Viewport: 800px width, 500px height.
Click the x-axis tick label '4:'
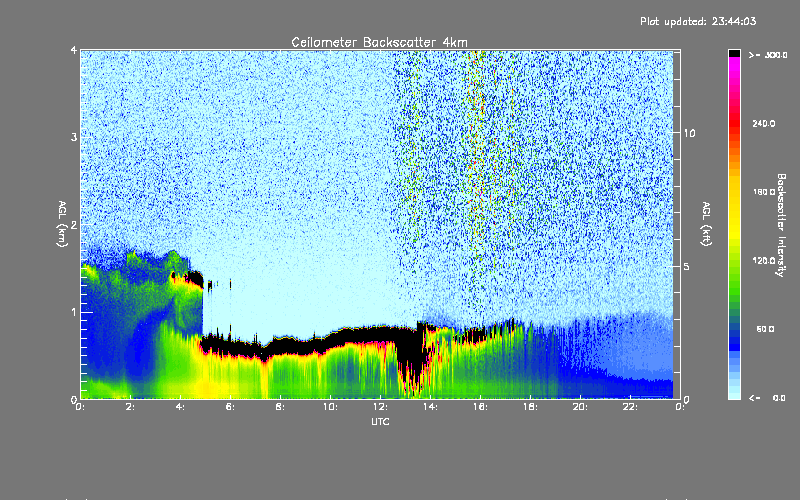[180, 407]
